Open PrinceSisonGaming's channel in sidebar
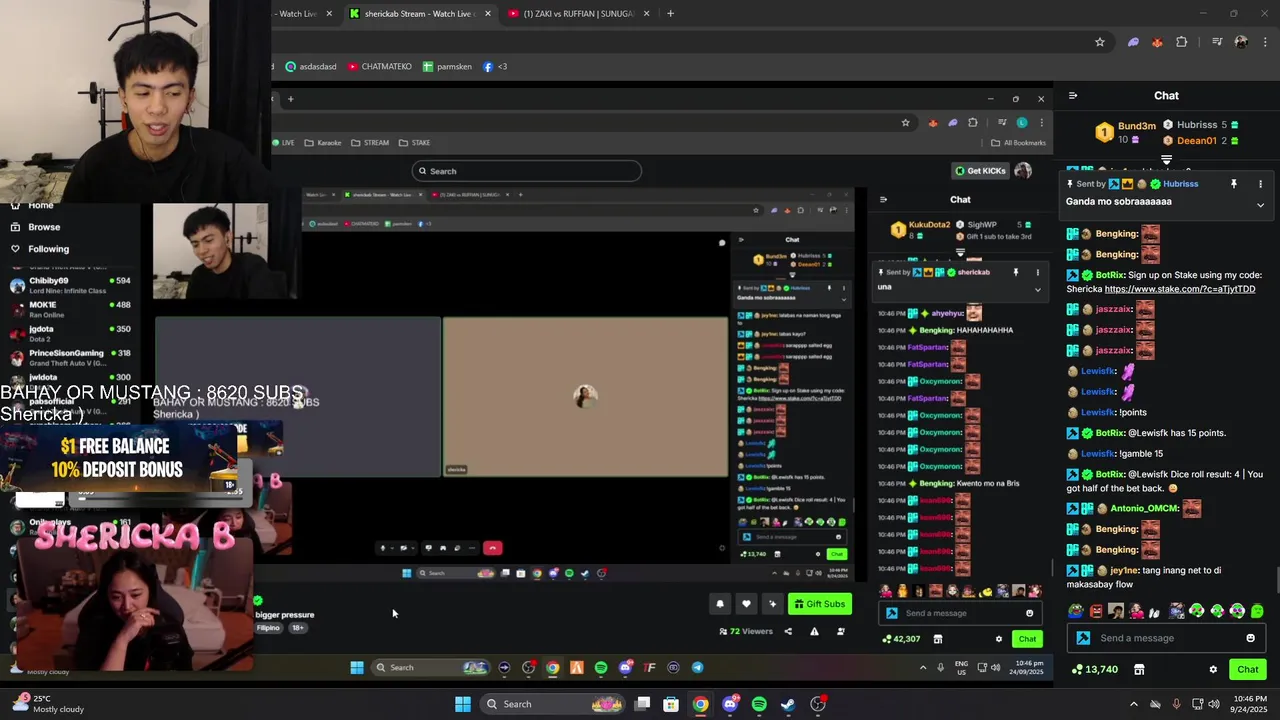The image size is (1280, 720). [x=70, y=357]
